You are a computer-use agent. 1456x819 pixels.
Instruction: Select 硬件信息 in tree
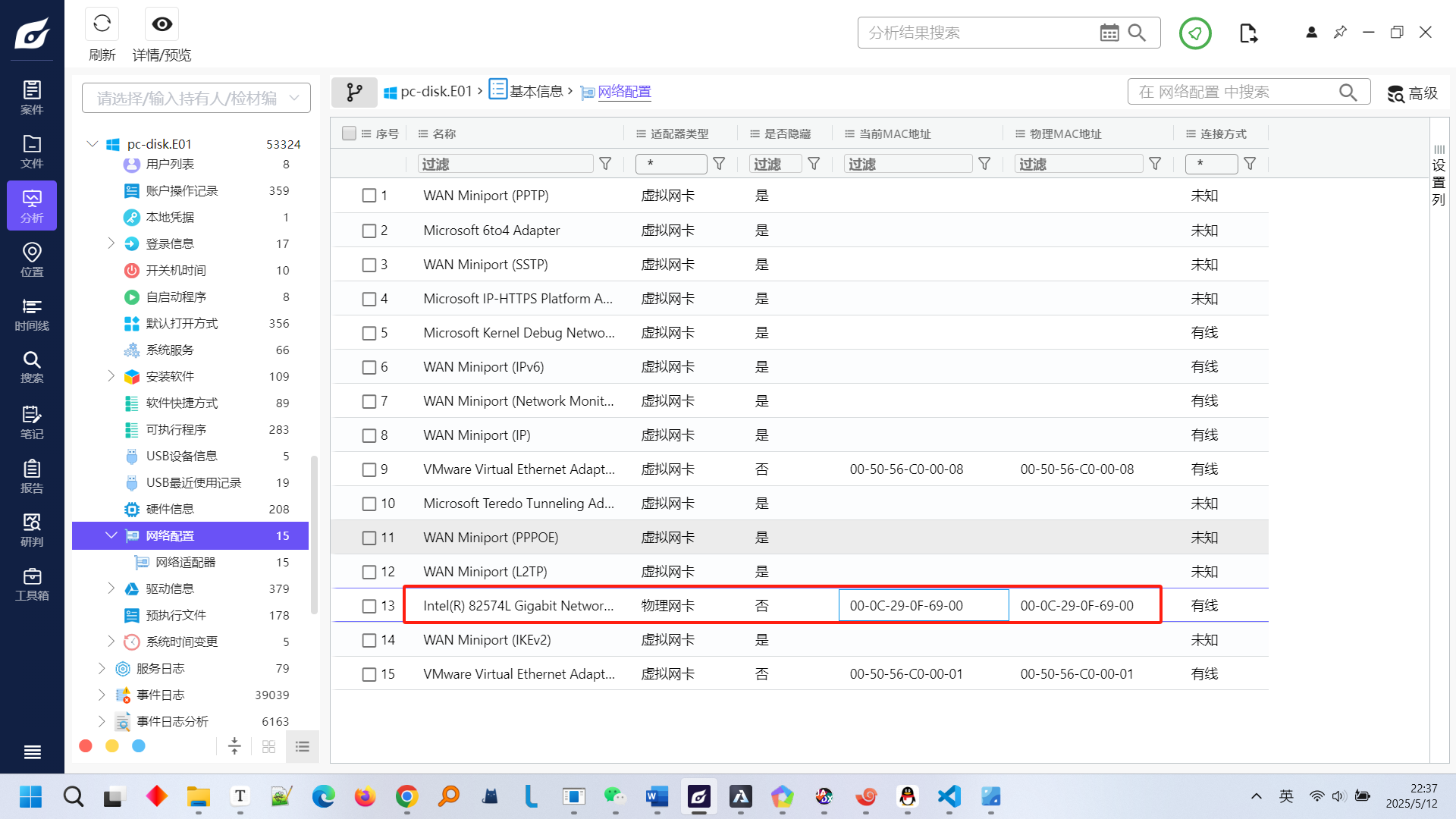point(170,509)
